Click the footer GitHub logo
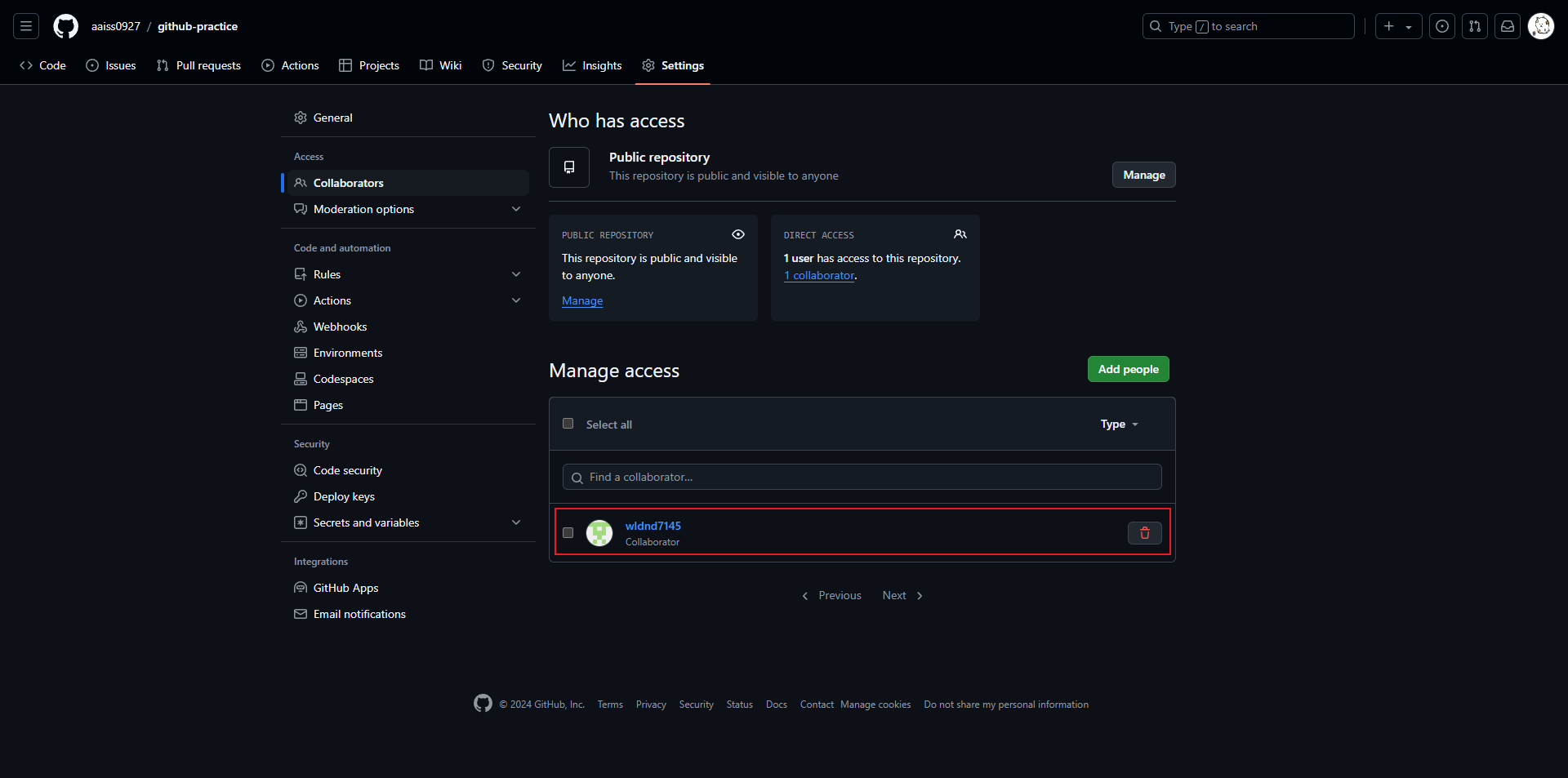1568x778 pixels. [x=483, y=703]
